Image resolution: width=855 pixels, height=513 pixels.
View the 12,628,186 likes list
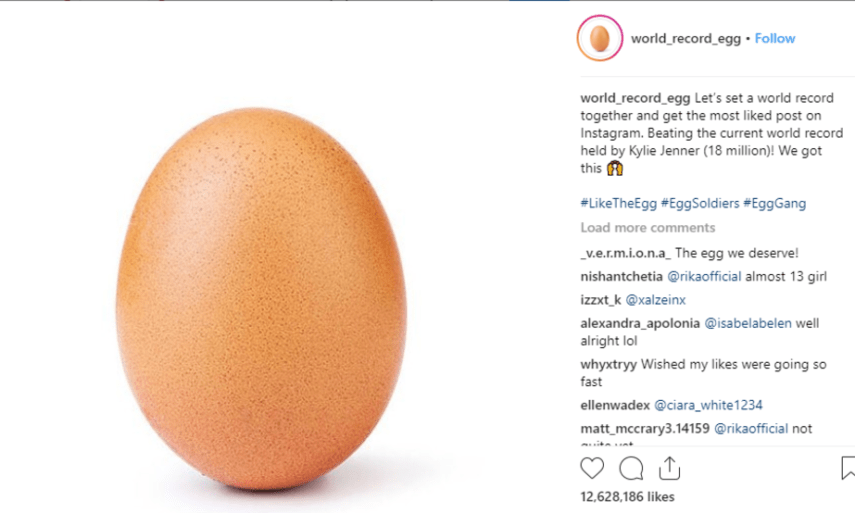click(x=627, y=497)
